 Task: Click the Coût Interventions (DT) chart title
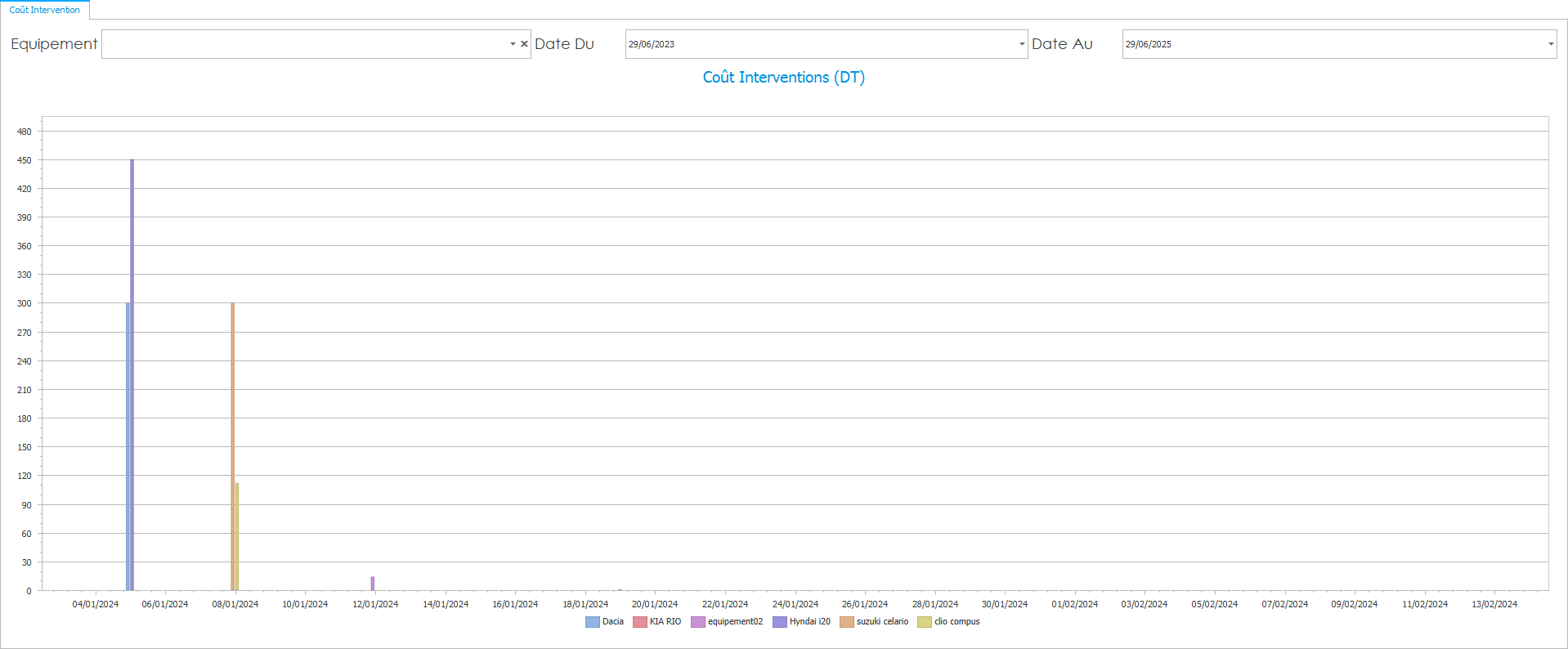[x=783, y=78]
